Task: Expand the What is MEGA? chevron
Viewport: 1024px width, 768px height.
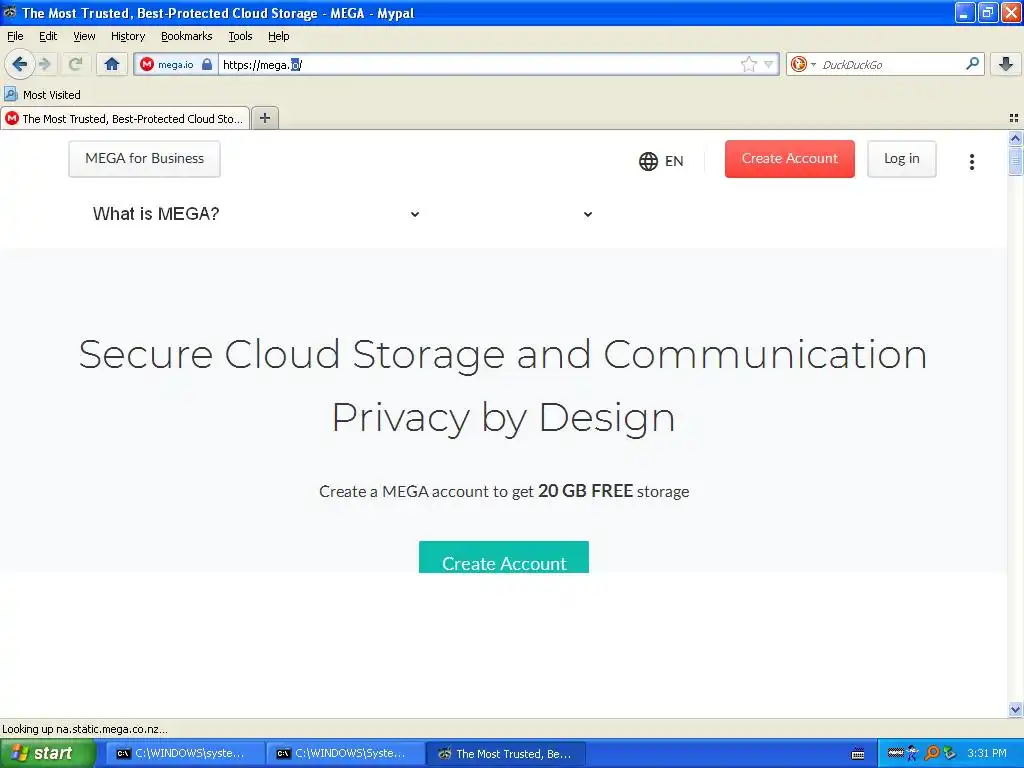Action: pyautogui.click(x=415, y=214)
